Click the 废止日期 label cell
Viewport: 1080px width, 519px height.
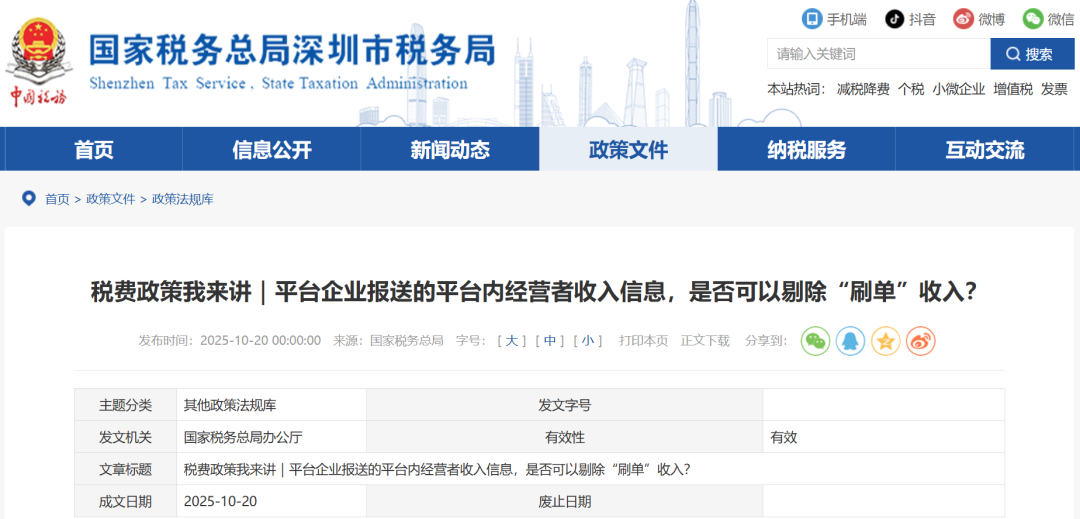tap(564, 501)
